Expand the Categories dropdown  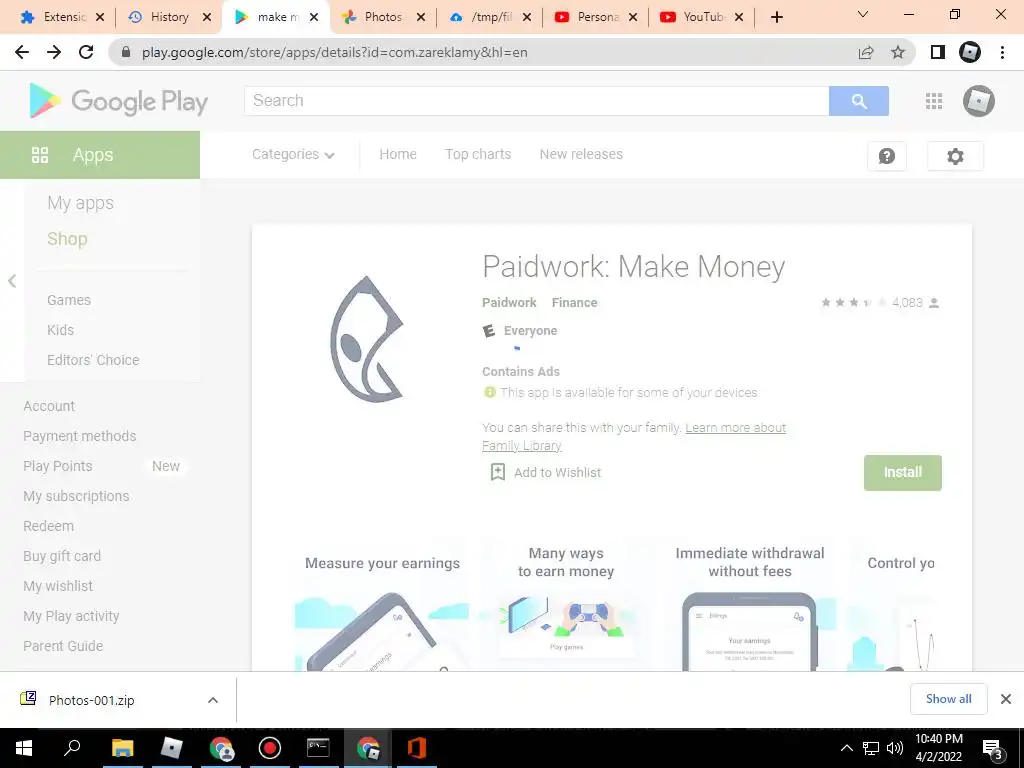tap(293, 155)
